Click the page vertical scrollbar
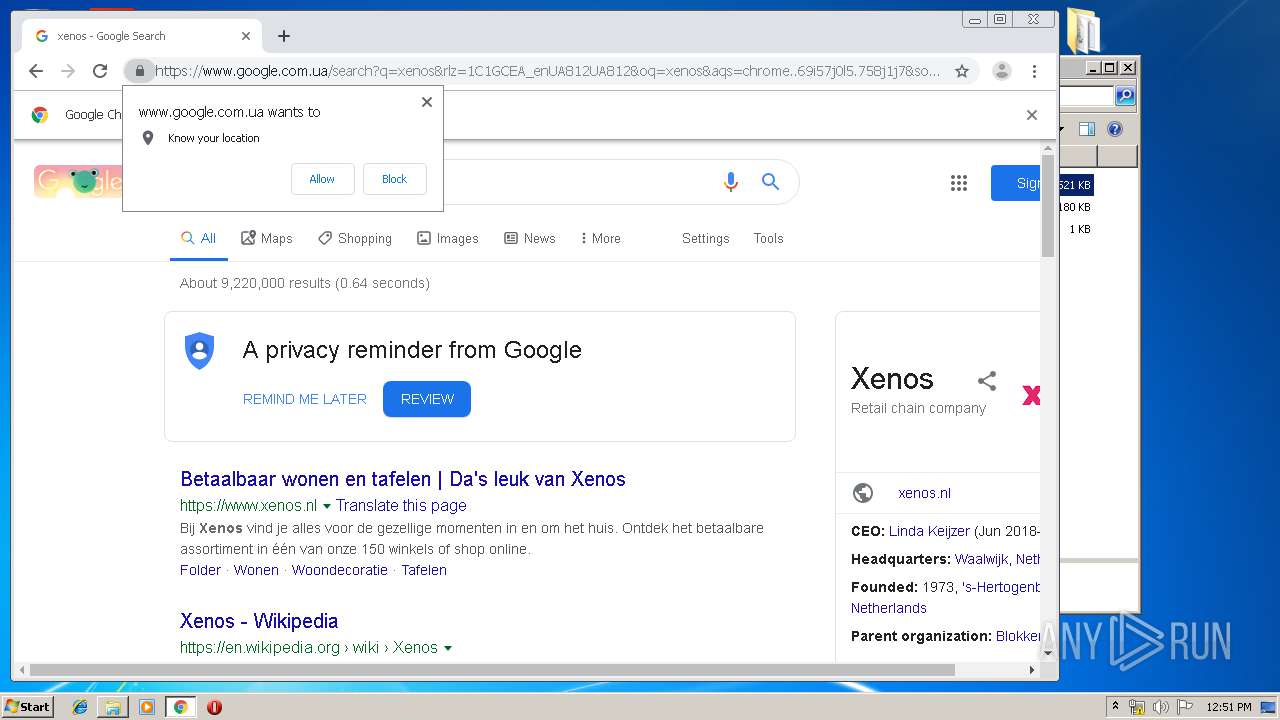The height and width of the screenshot is (720, 1280). [x=1048, y=206]
